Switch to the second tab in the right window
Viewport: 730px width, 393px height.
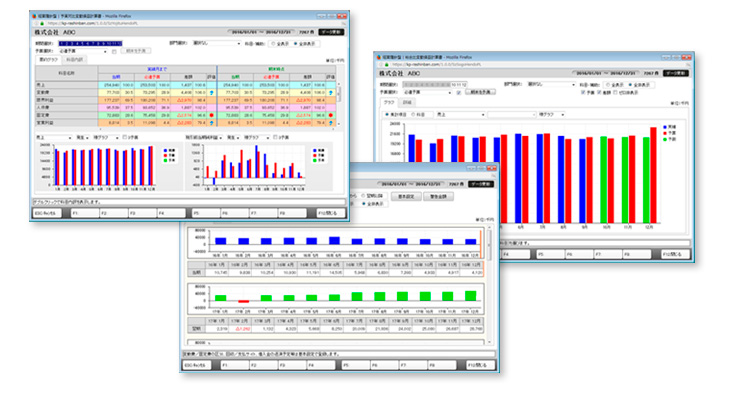(407, 102)
